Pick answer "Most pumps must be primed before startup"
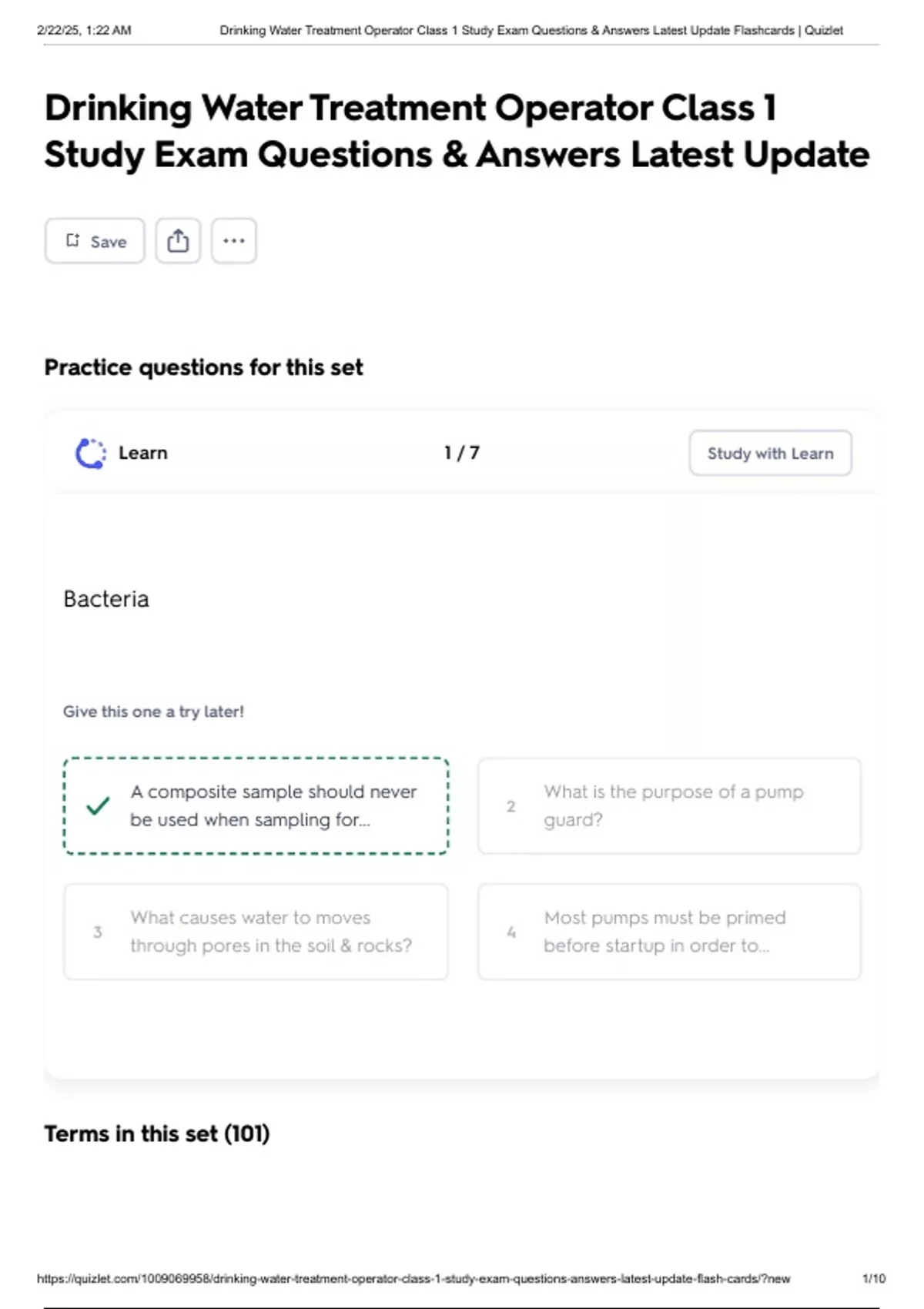The height and width of the screenshot is (1309, 924). 669,932
